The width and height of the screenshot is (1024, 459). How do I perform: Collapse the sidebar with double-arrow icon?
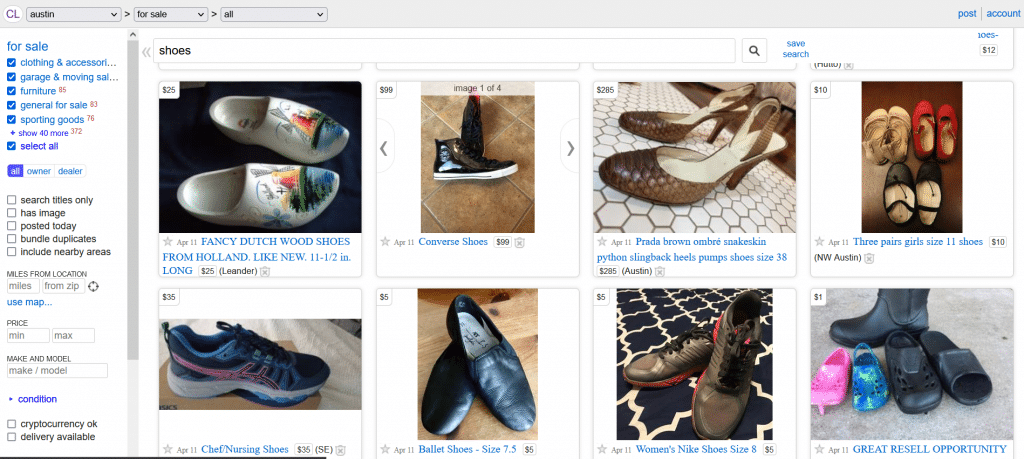[x=146, y=51]
